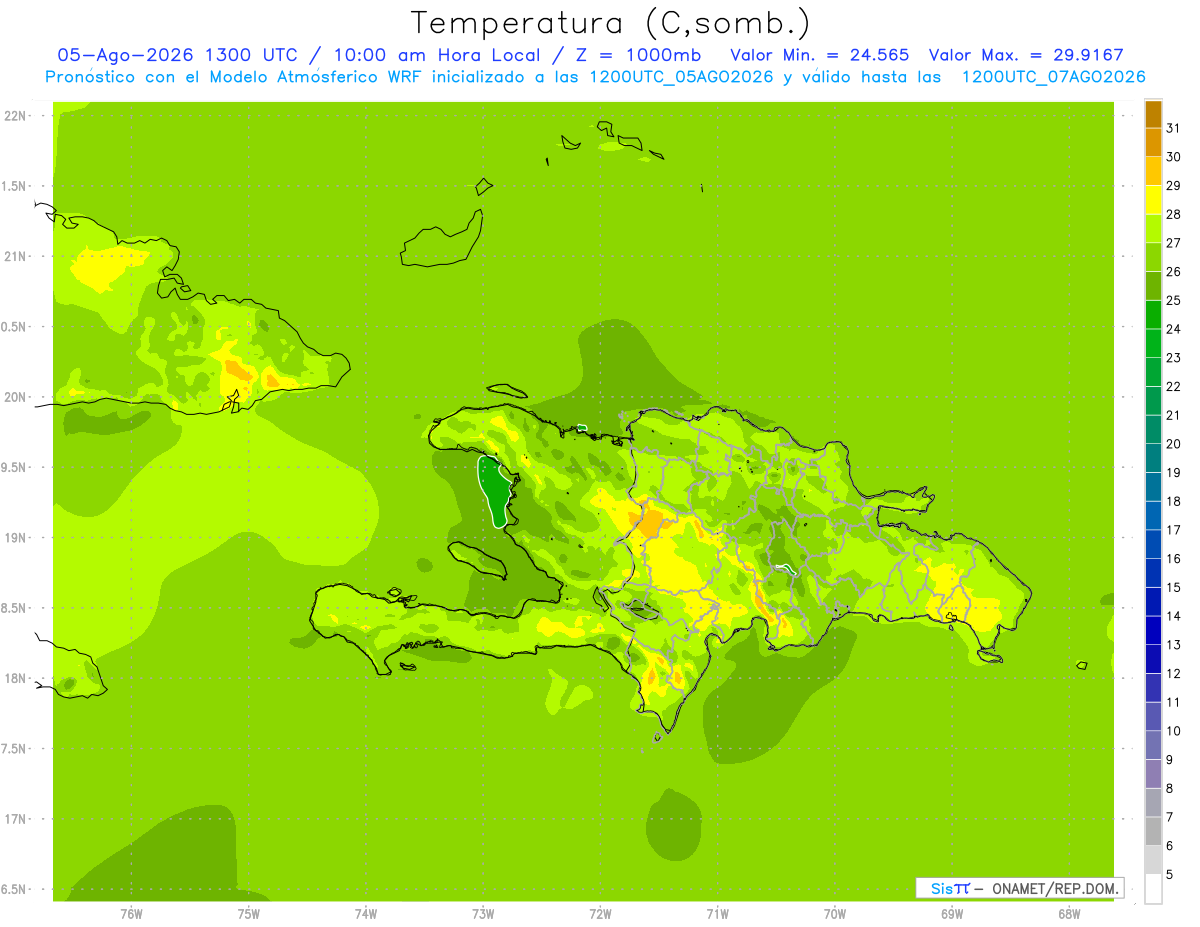Click the legend value '29'
The image size is (1200, 927).
[1173, 186]
